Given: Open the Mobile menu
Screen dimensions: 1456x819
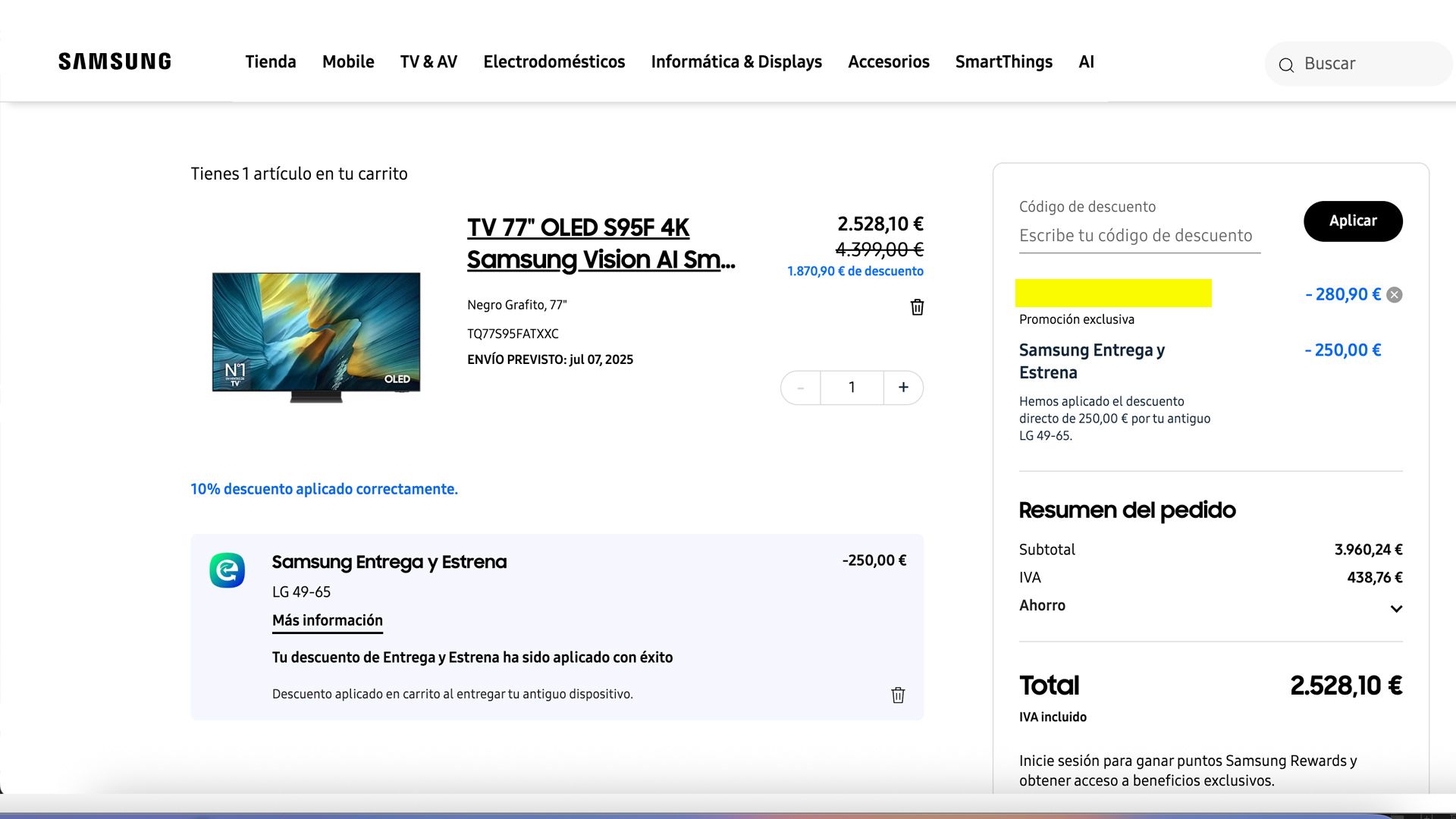Looking at the screenshot, I should [x=348, y=61].
